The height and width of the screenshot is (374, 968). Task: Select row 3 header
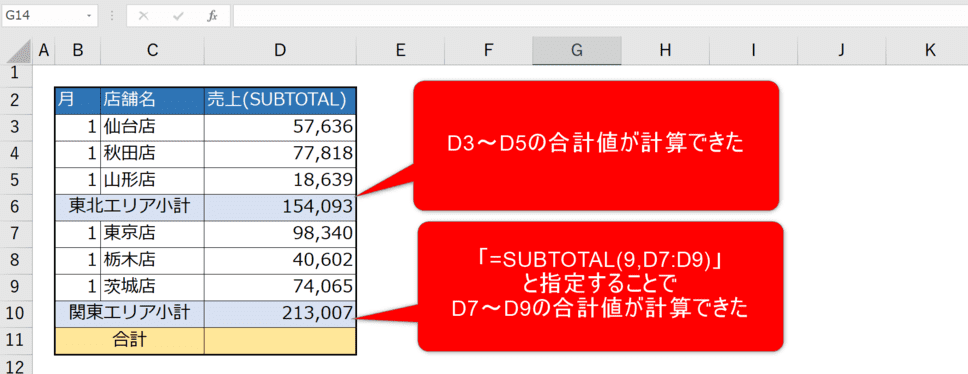[15, 127]
